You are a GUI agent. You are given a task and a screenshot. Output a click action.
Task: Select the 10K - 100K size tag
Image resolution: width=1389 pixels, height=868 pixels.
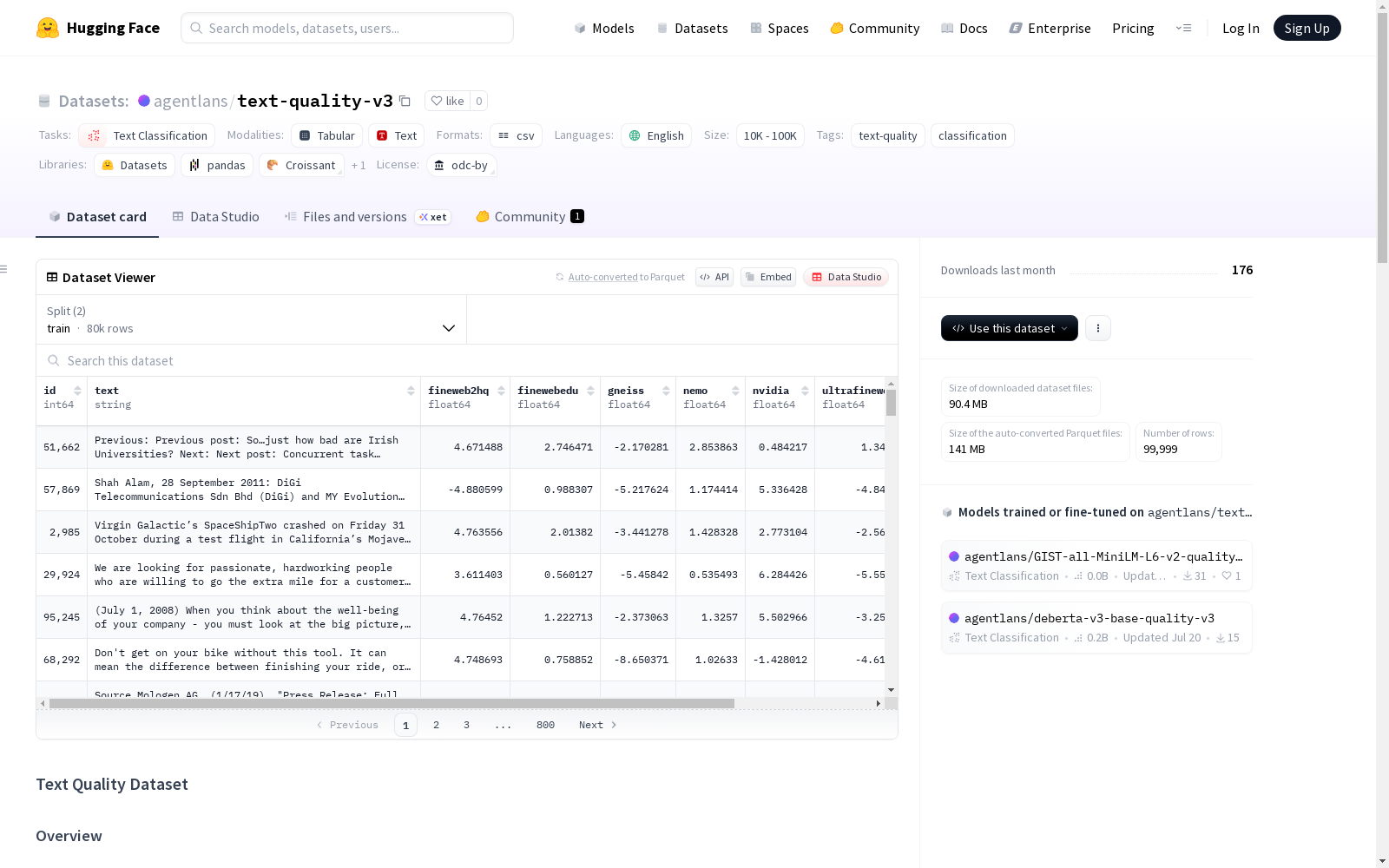770,135
